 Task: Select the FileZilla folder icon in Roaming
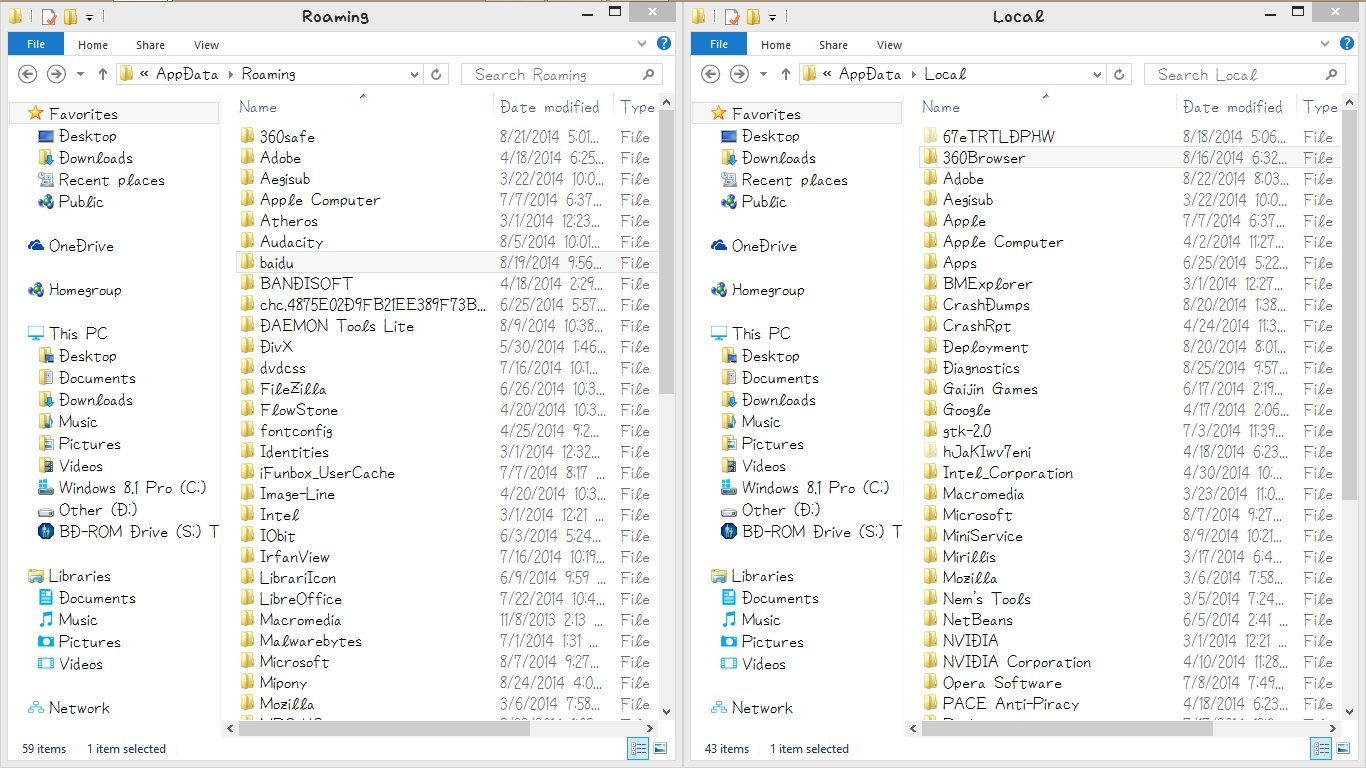[x=248, y=389]
